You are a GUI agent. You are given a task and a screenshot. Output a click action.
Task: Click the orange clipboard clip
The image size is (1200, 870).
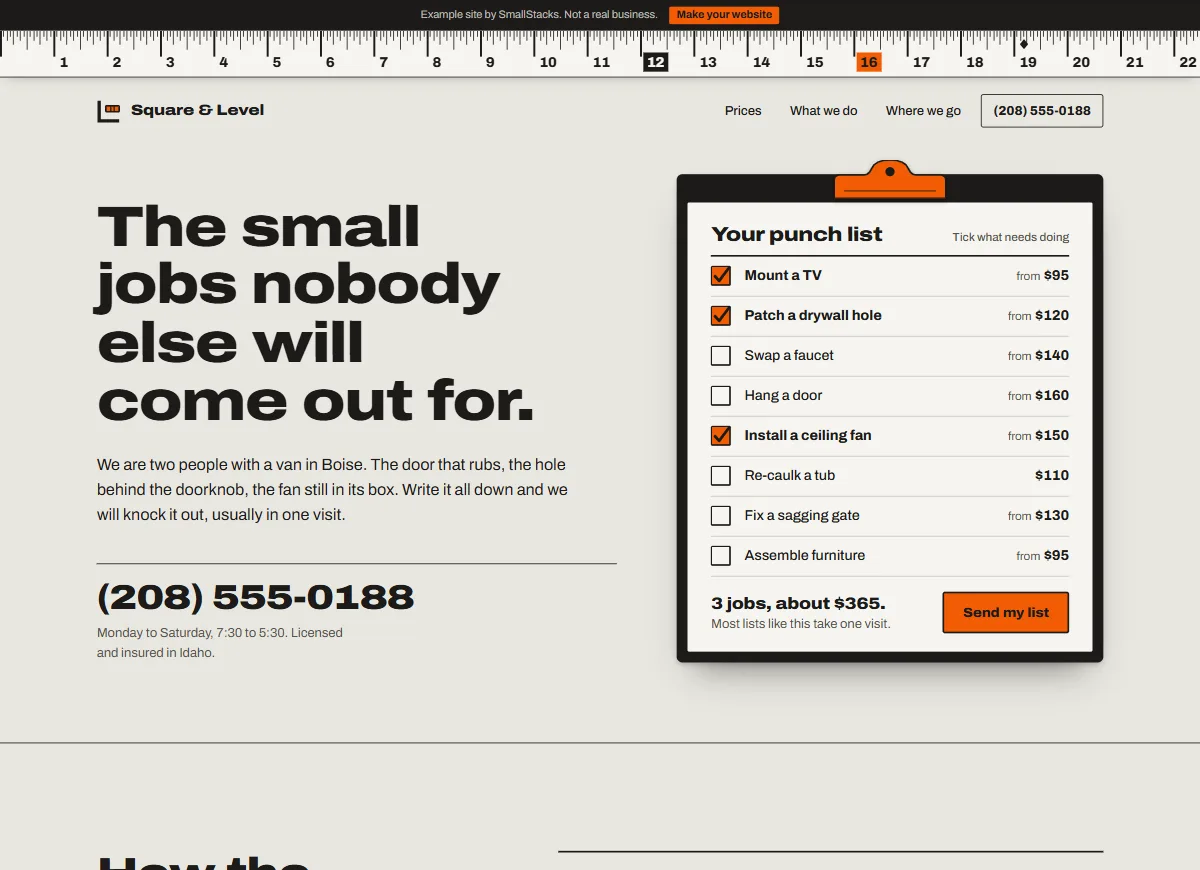[x=890, y=179]
